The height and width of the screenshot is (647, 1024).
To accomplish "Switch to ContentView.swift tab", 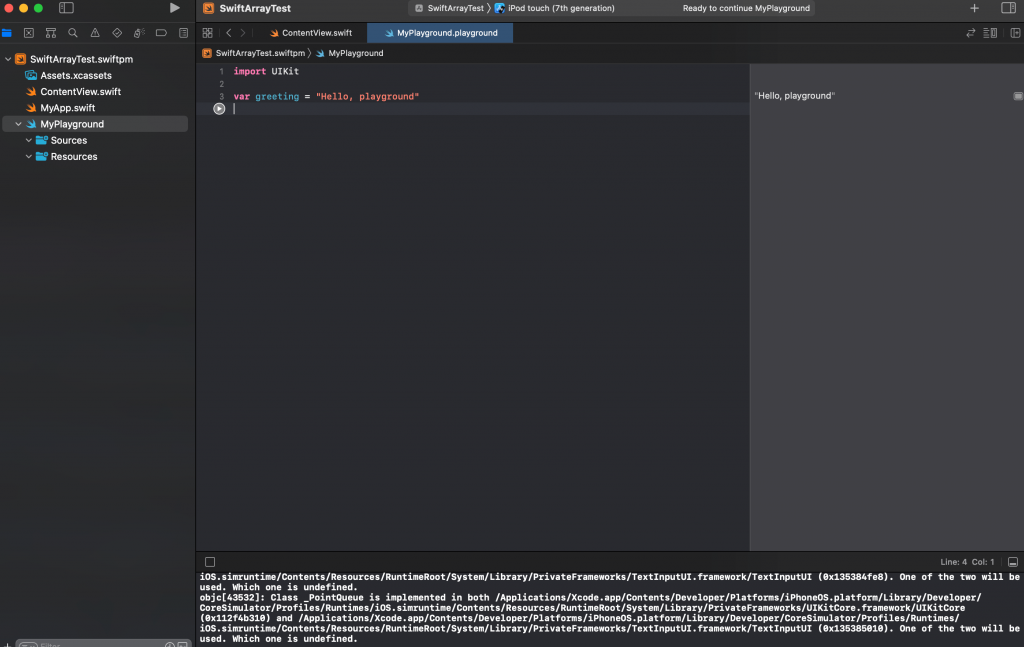I will pos(311,33).
